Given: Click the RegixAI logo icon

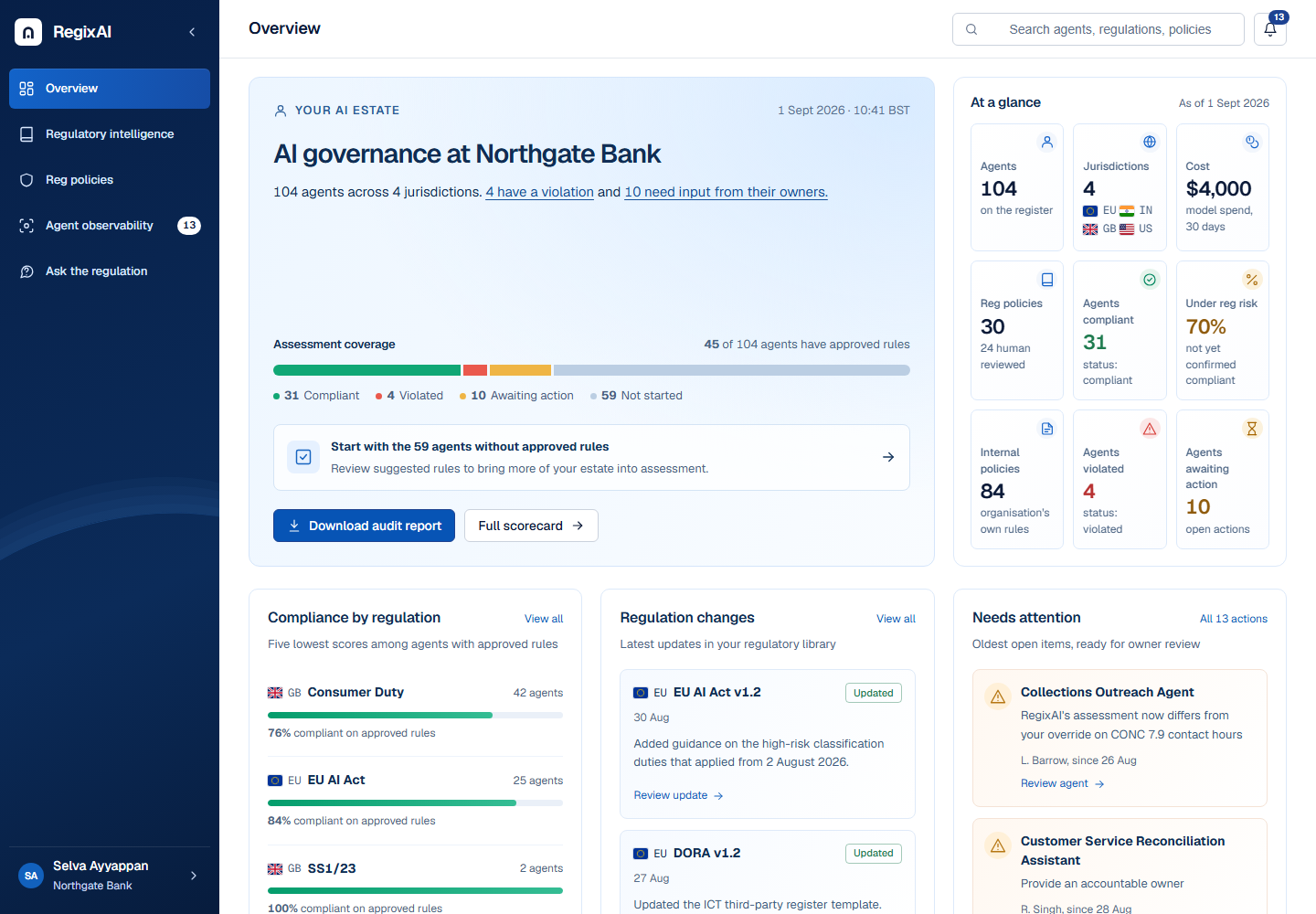Looking at the screenshot, I should [x=28, y=32].
